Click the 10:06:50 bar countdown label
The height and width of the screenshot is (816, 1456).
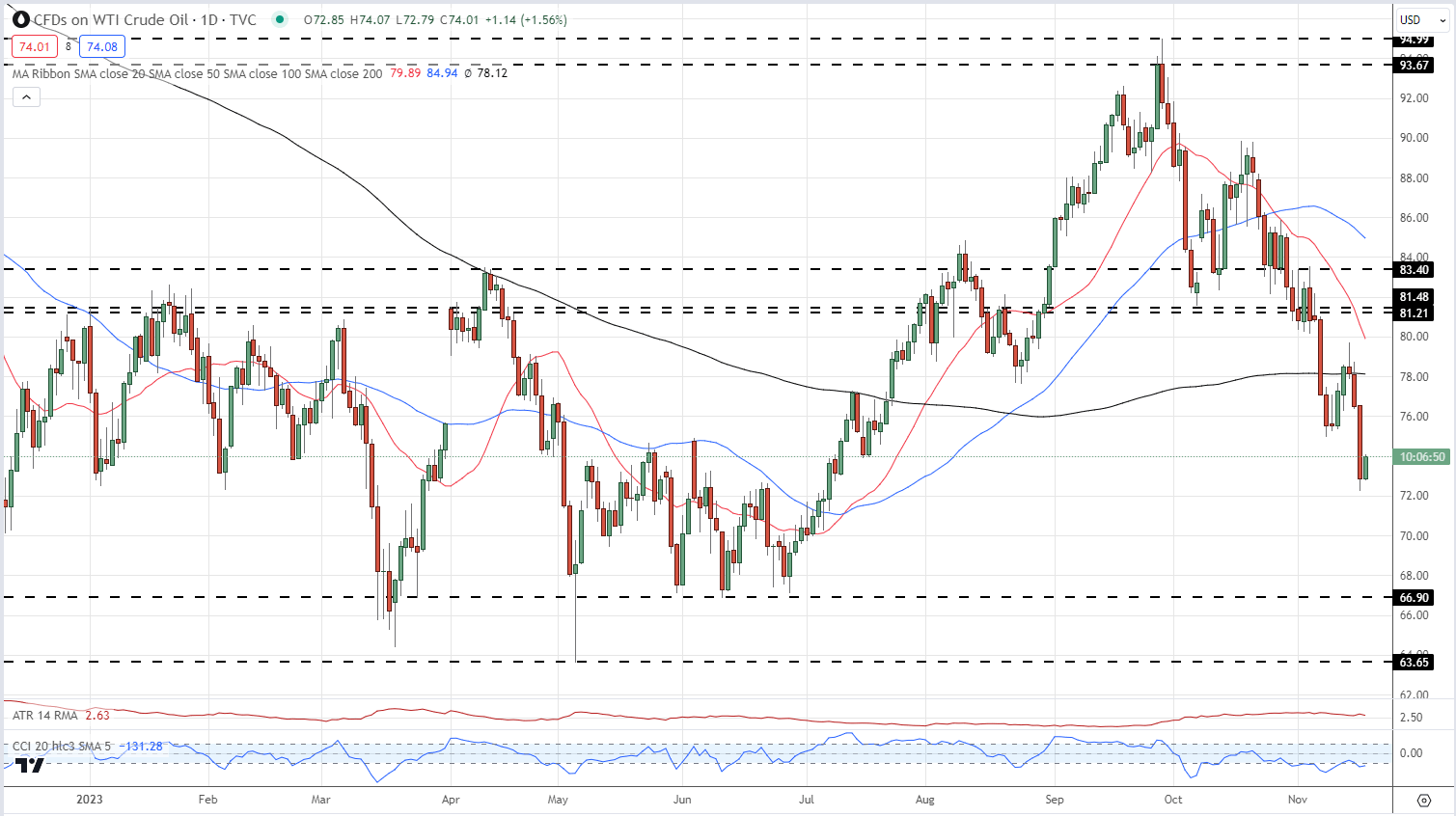(1422, 457)
